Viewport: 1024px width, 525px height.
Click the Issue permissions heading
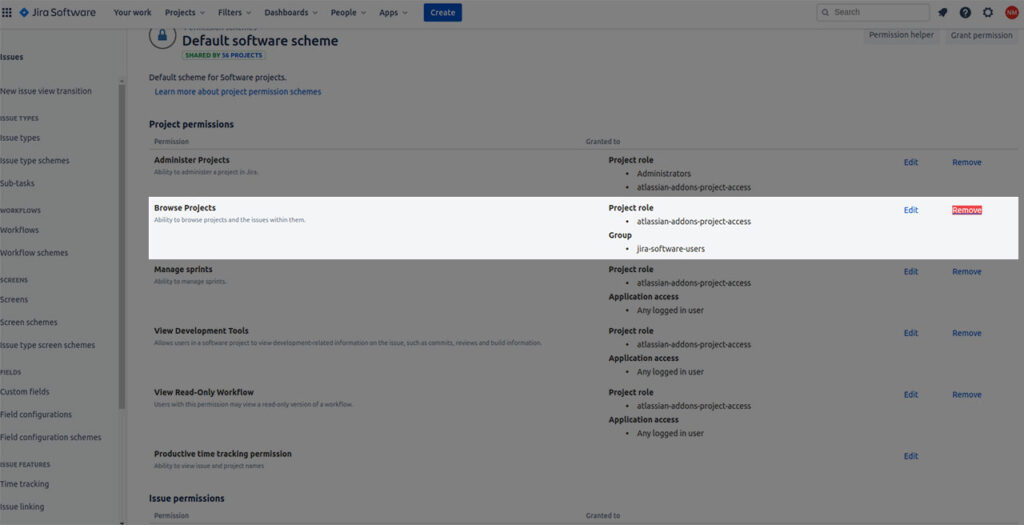pos(187,498)
